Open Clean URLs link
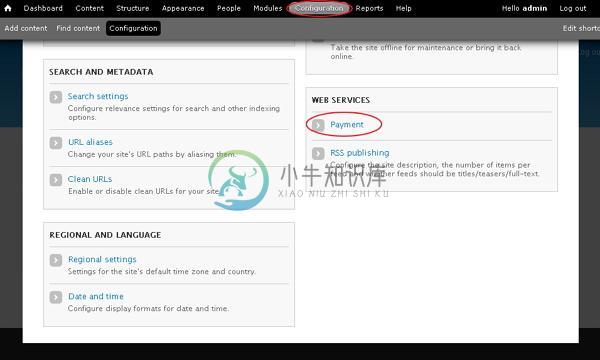 click(x=90, y=179)
